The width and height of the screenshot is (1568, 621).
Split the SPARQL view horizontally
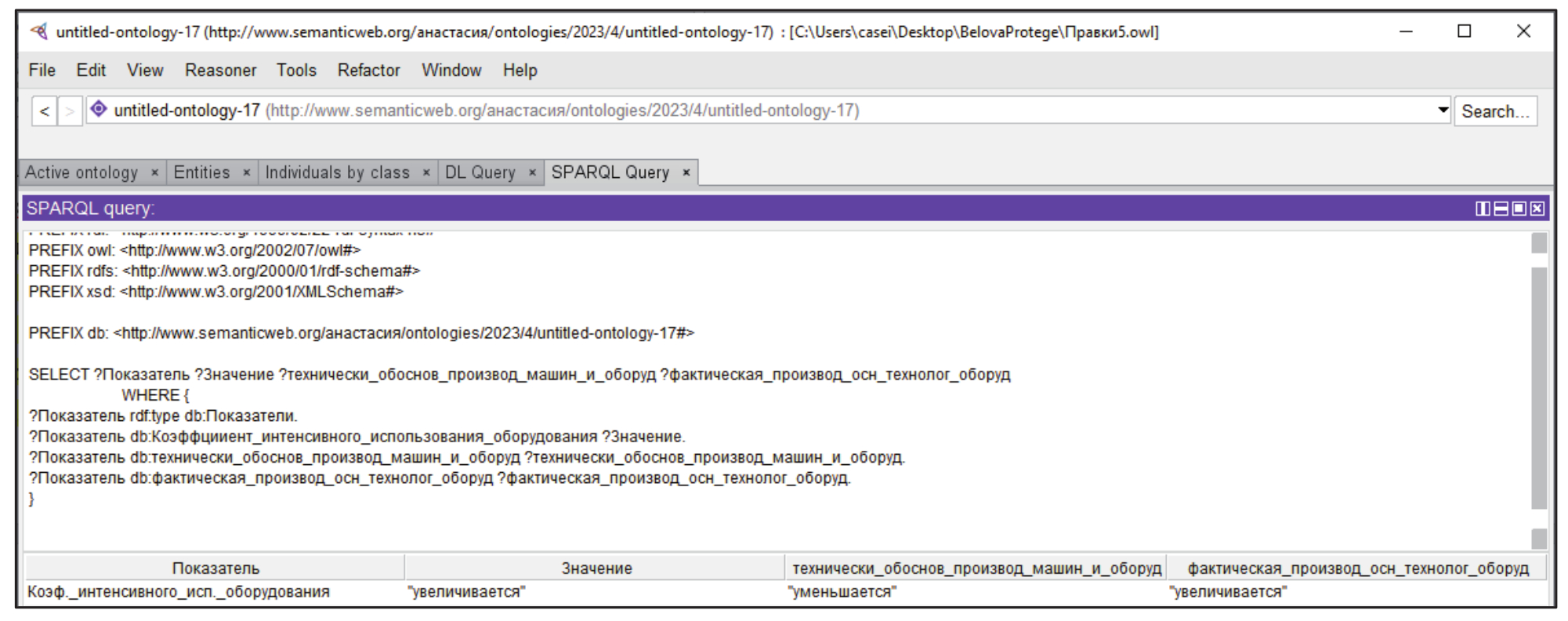point(1501,209)
